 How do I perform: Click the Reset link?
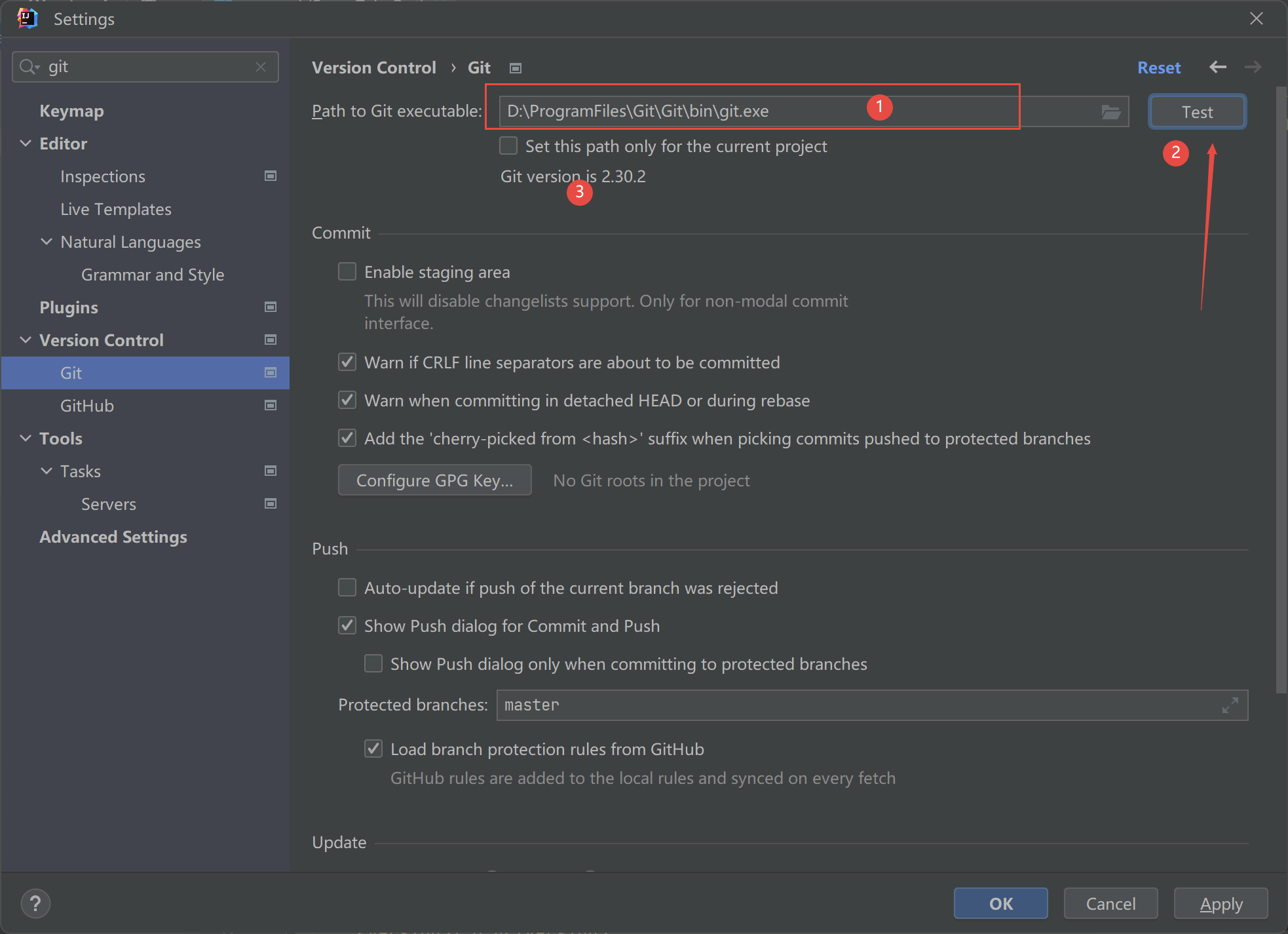click(1158, 68)
